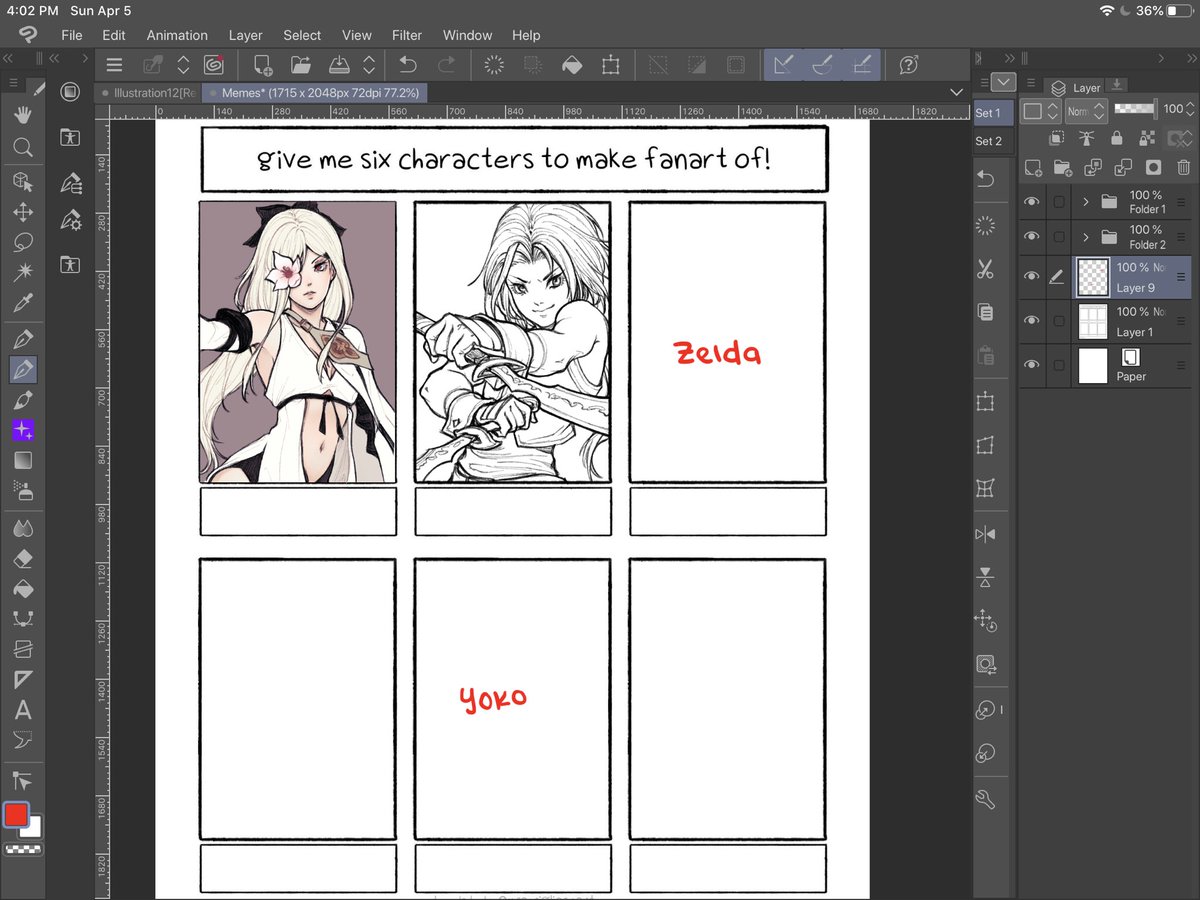Open wrench settings in quick access
This screenshot has height=900, width=1200.
(x=985, y=799)
